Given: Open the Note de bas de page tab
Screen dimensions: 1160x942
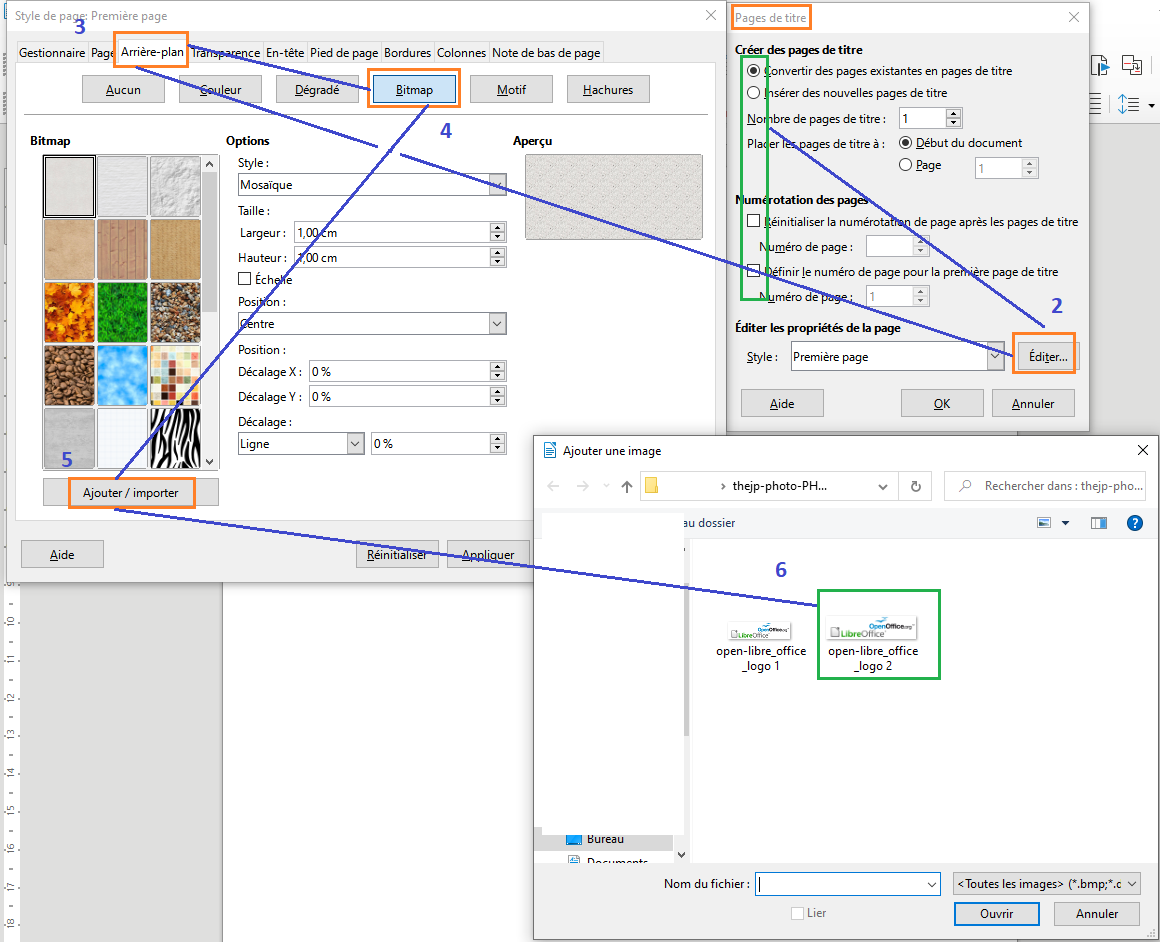Looking at the screenshot, I should (x=546, y=53).
